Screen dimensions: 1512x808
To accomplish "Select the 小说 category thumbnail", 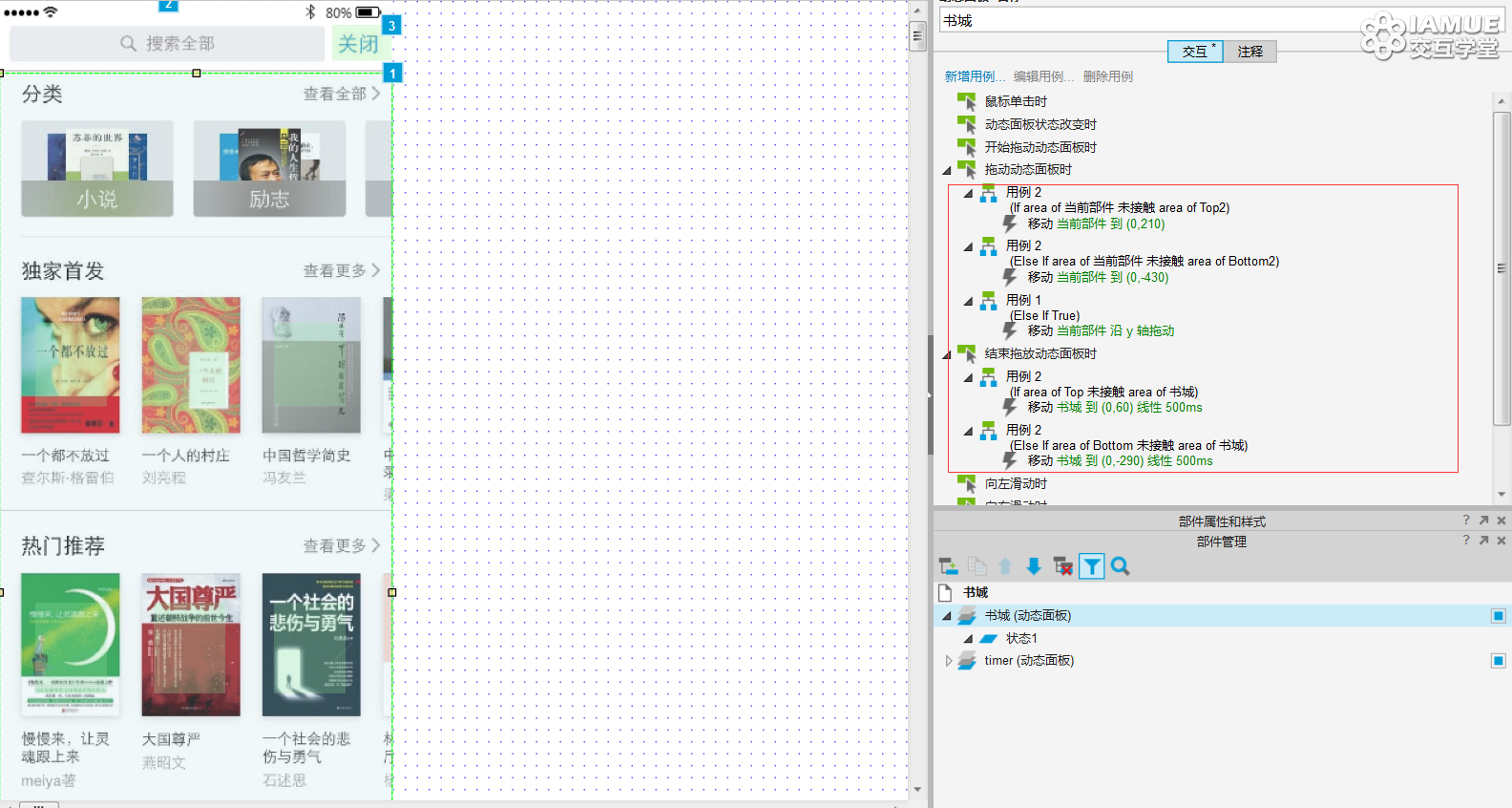I will (97, 168).
